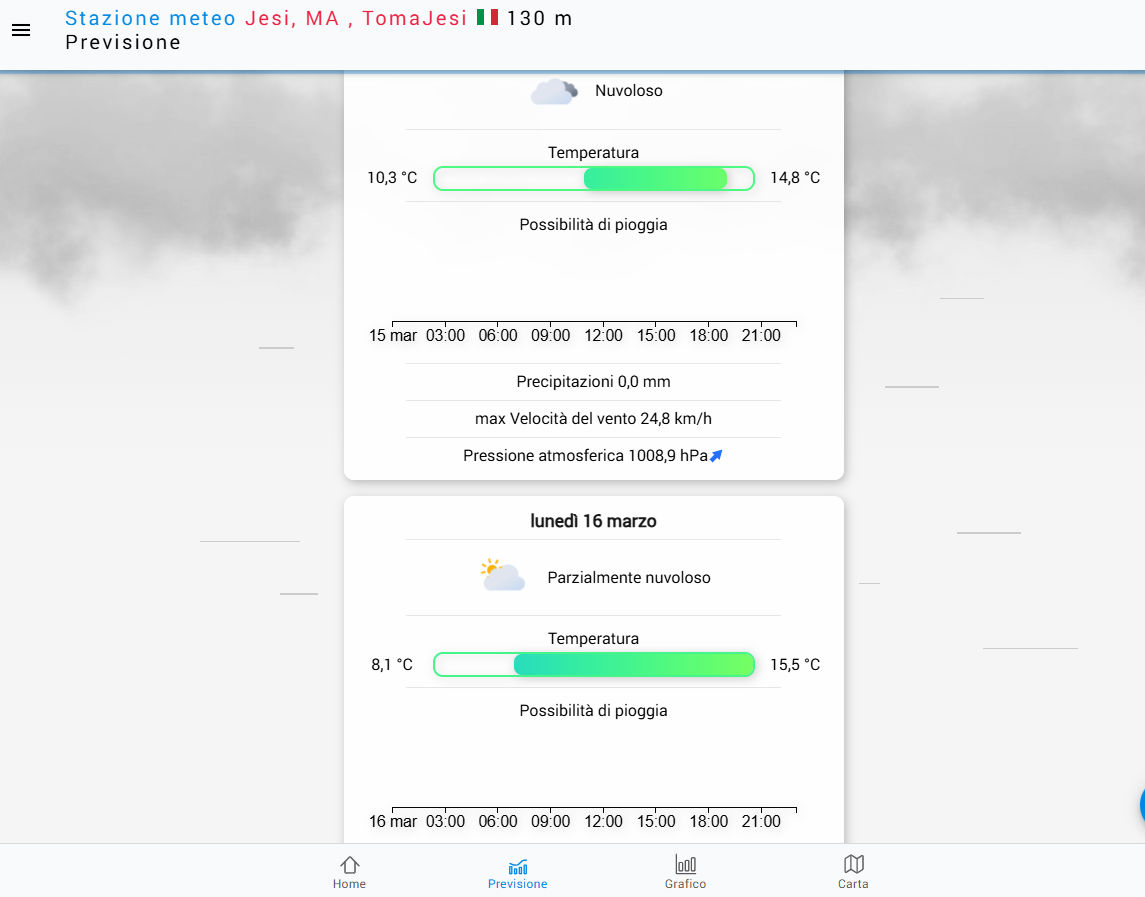Click the Italian flag icon
This screenshot has width=1145, height=897.
click(x=487, y=17)
